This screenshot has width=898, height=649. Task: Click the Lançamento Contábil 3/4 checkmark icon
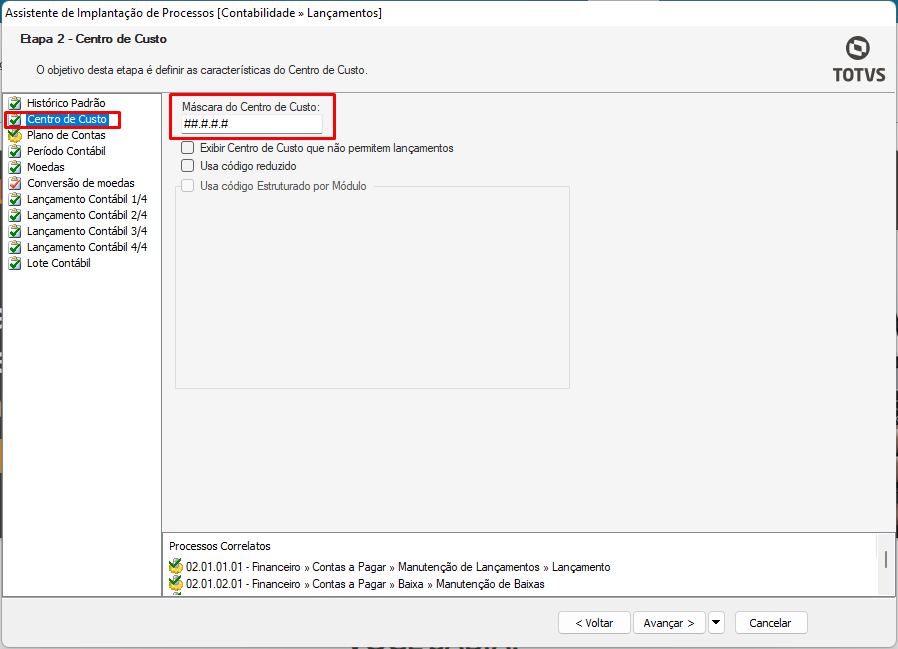click(x=15, y=231)
